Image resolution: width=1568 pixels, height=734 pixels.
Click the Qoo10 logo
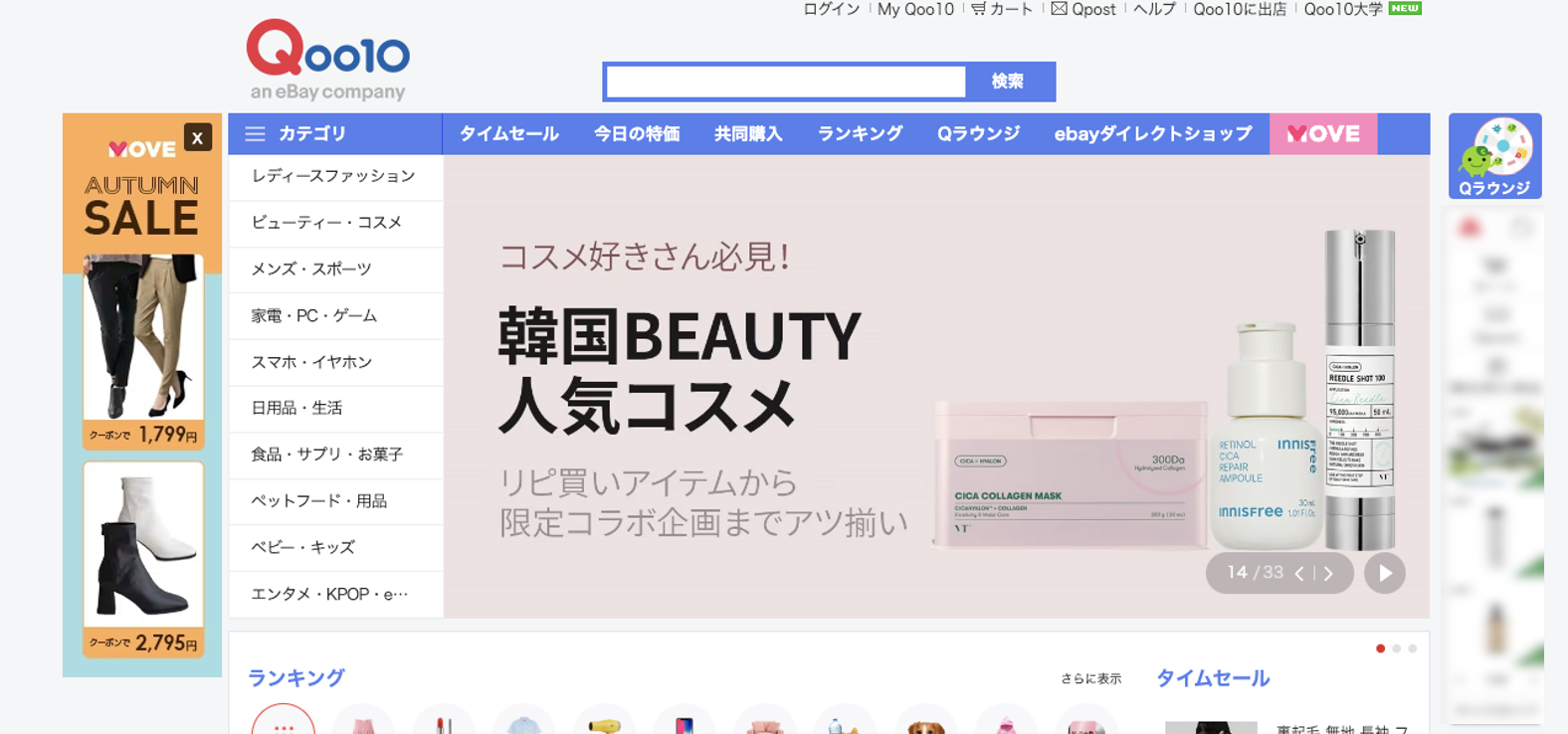[328, 60]
